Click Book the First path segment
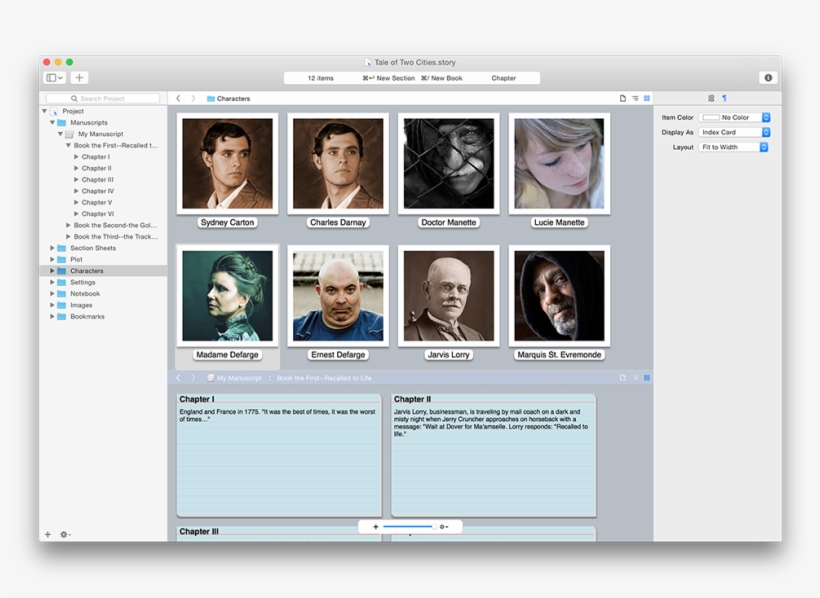Image resolution: width=820 pixels, height=598 pixels. coord(324,378)
